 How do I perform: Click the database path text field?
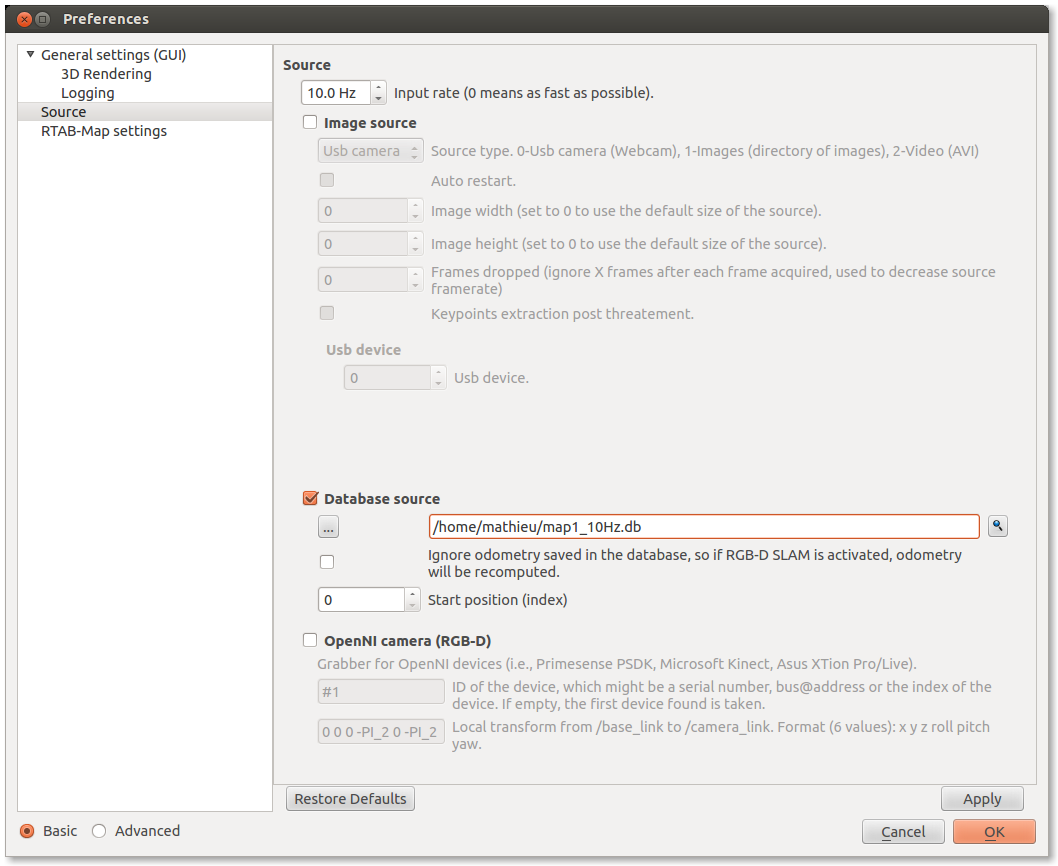pyautogui.click(x=703, y=527)
